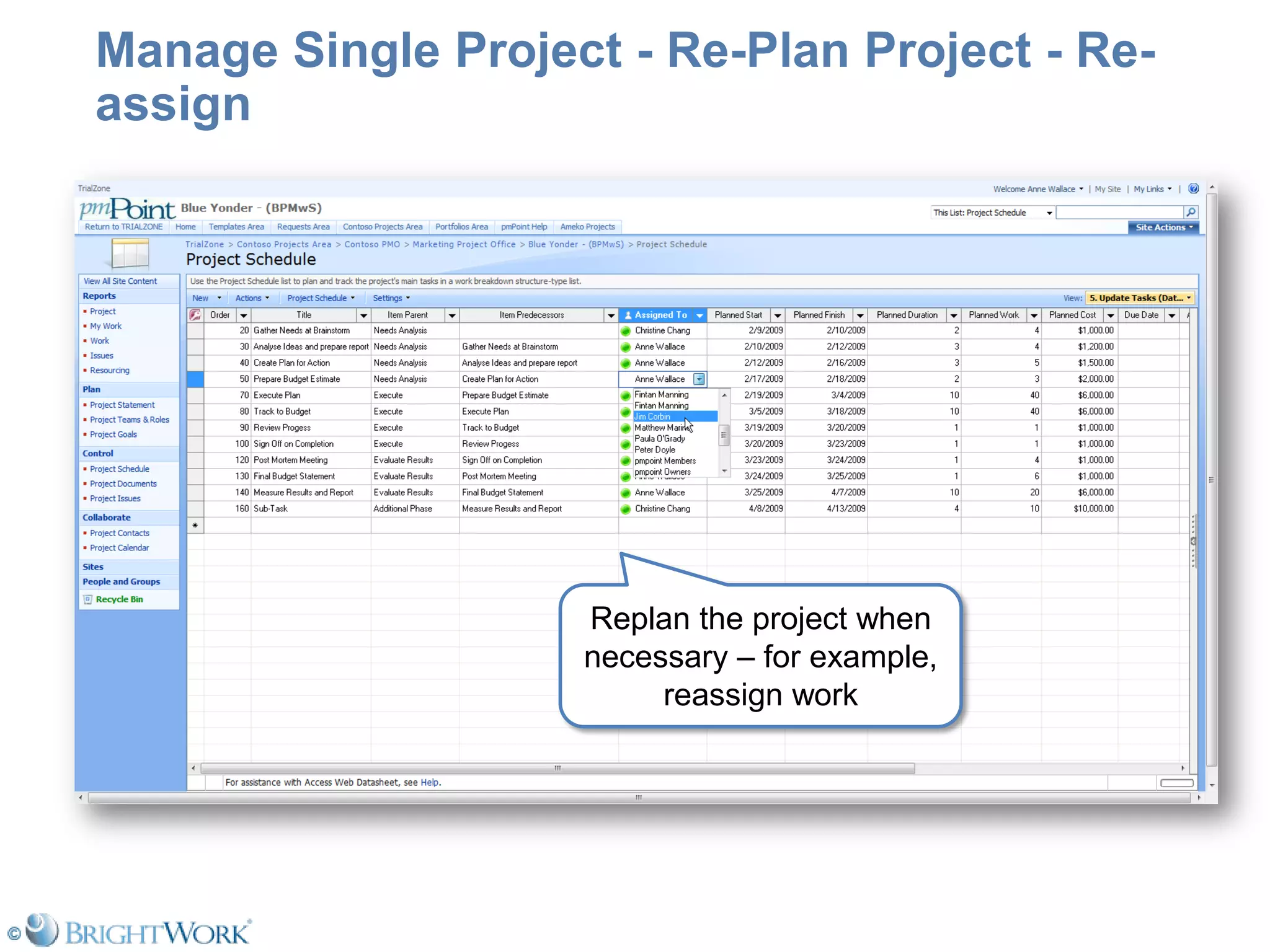Select row header for order 50

pos(195,379)
